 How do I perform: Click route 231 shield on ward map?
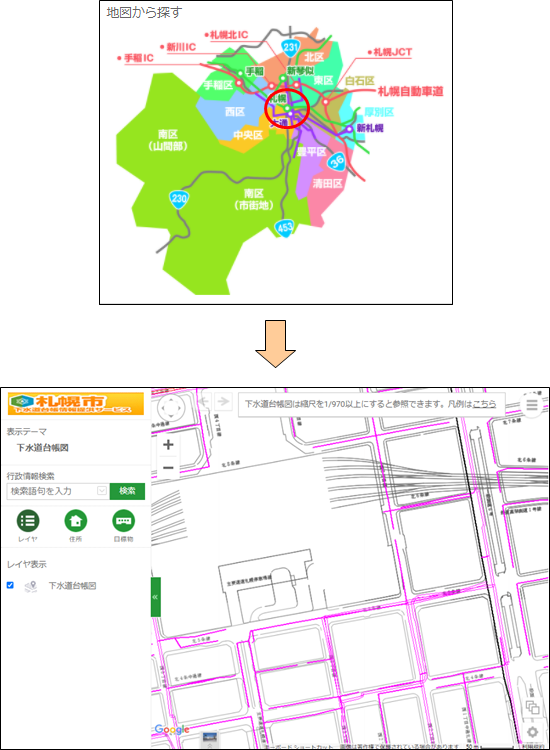(290, 47)
